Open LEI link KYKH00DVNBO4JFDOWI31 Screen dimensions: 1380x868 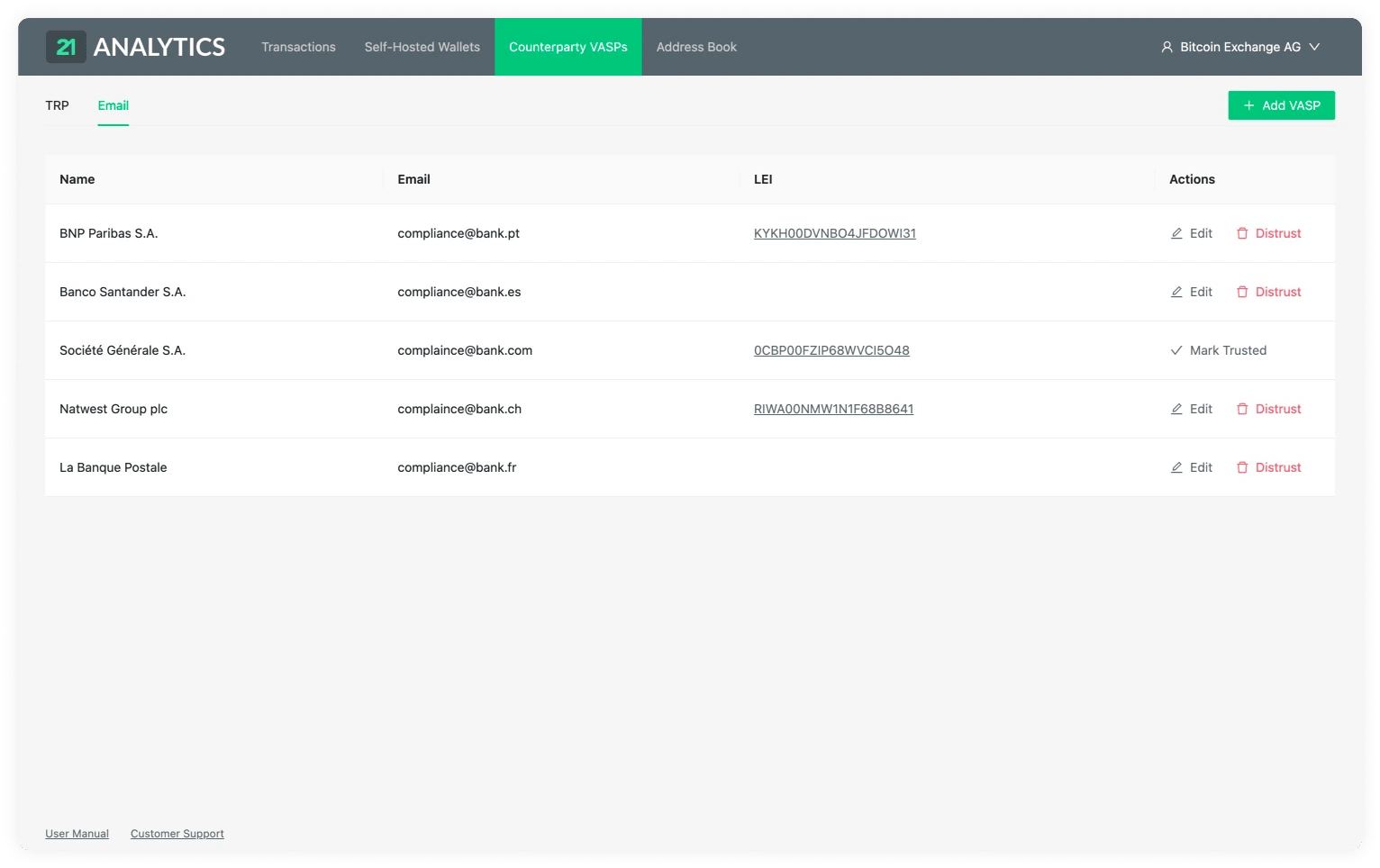(x=835, y=233)
